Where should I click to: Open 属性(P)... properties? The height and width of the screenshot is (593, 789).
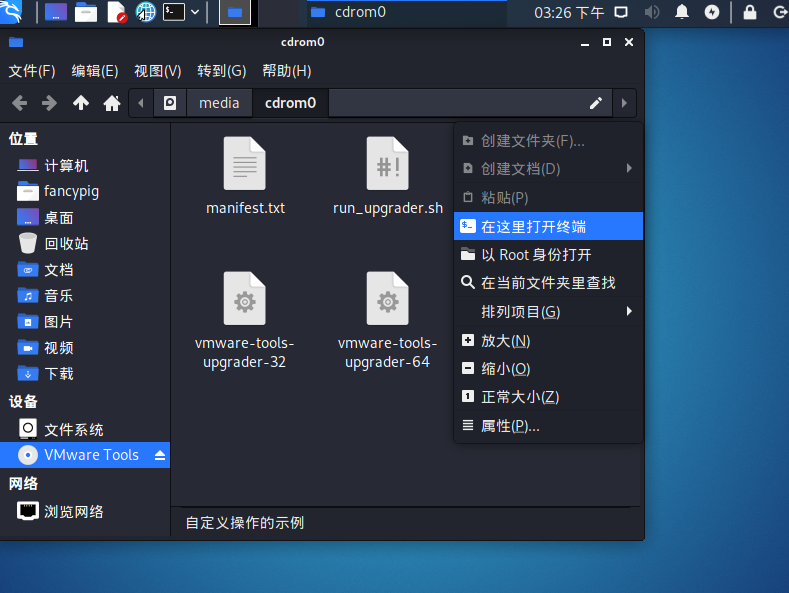click(x=548, y=426)
